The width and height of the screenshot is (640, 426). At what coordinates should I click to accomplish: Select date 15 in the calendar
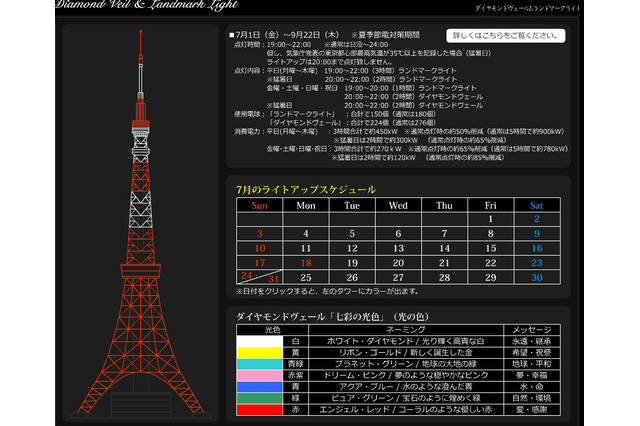point(490,248)
